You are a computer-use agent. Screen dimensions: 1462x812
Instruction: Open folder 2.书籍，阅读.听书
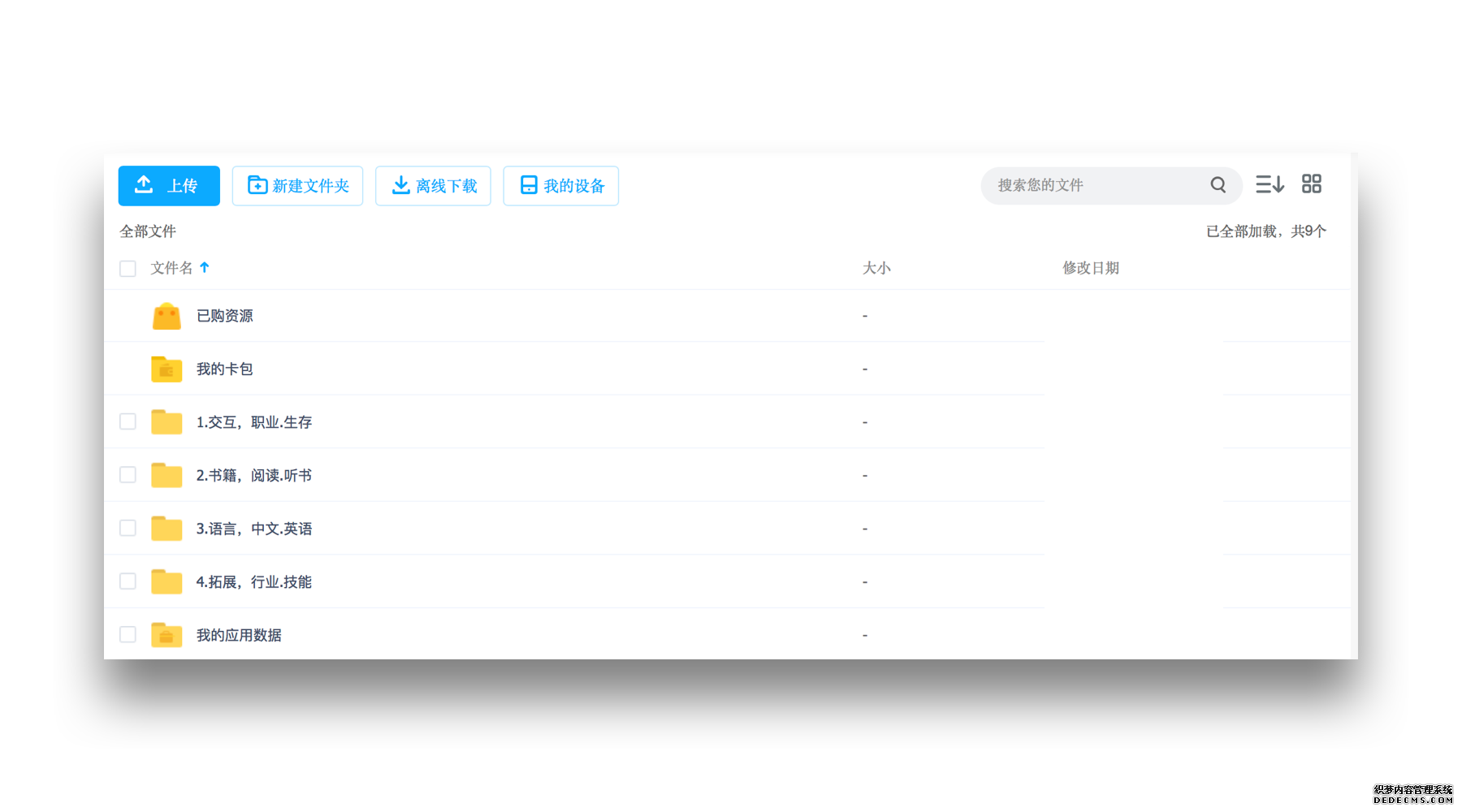pyautogui.click(x=254, y=476)
